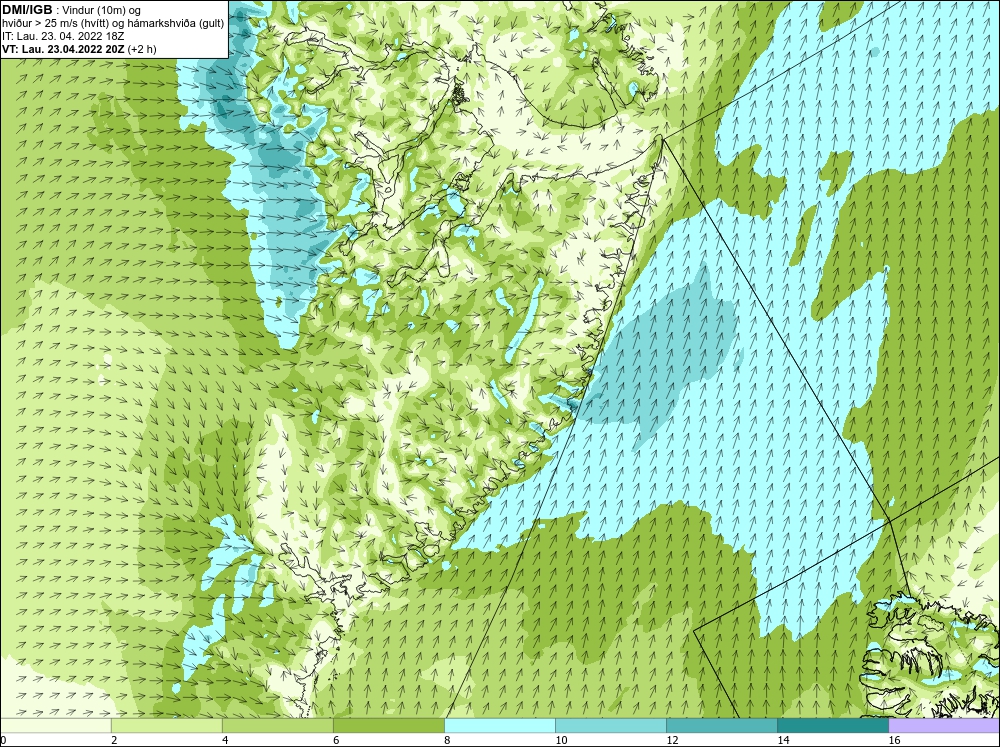Click the legend scale label 2
The width and height of the screenshot is (1000, 747).
114,740
